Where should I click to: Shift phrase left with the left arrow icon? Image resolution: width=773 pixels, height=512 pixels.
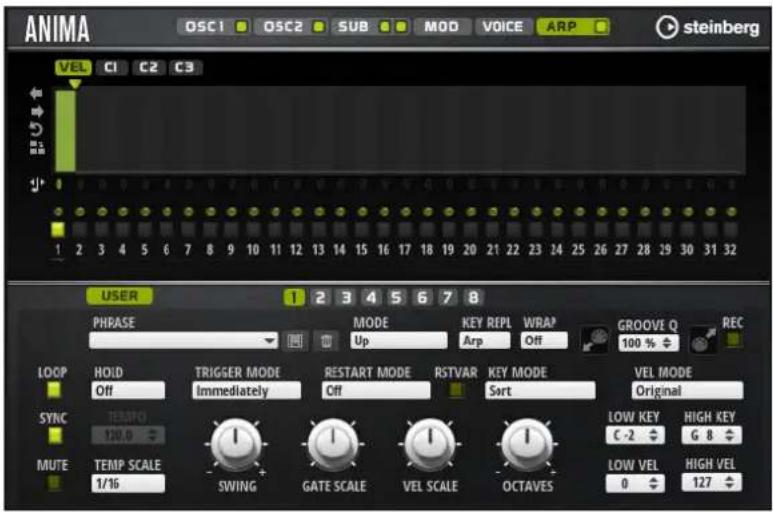pyautogui.click(x=36, y=93)
